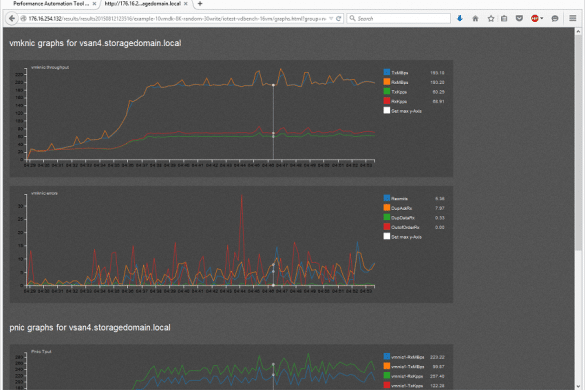The image size is (585, 390).
Task: Toggle the DupDataRx green series checkbox
Action: pos(387,217)
